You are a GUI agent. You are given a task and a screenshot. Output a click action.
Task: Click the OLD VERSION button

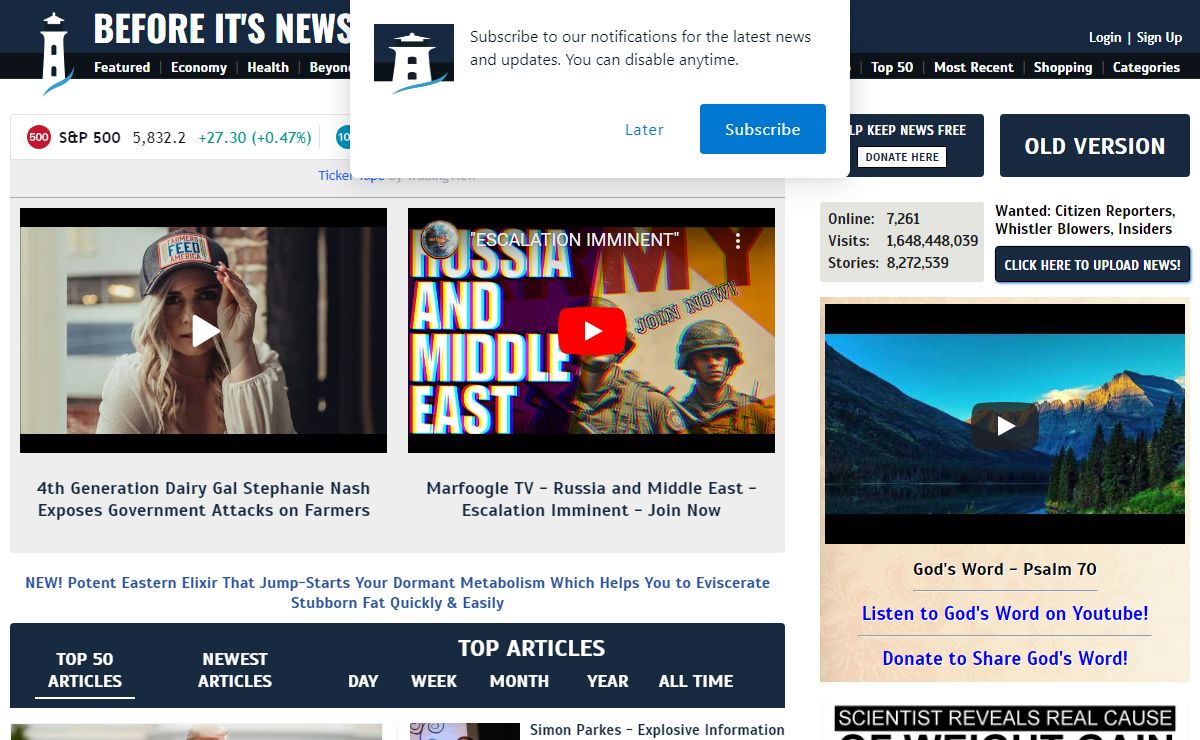pos(1095,146)
